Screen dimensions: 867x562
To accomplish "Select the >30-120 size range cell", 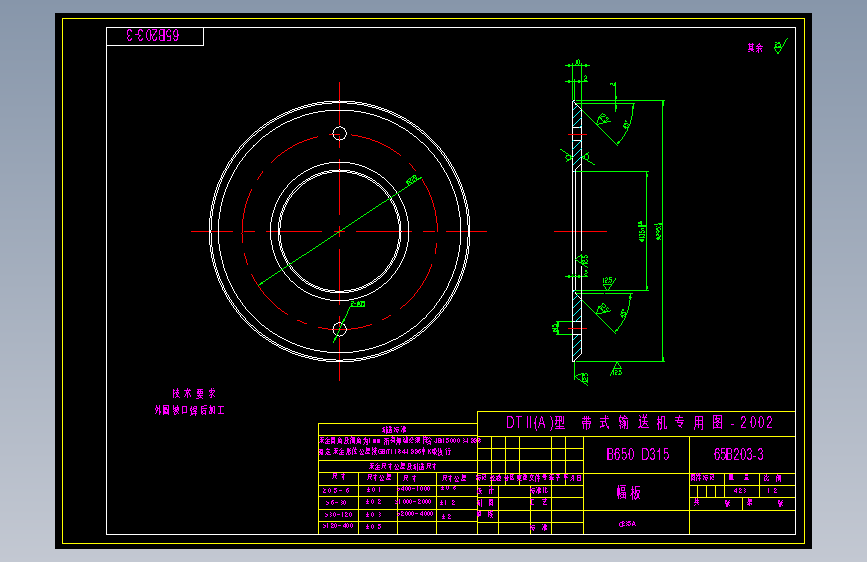I will pyautogui.click(x=338, y=514).
